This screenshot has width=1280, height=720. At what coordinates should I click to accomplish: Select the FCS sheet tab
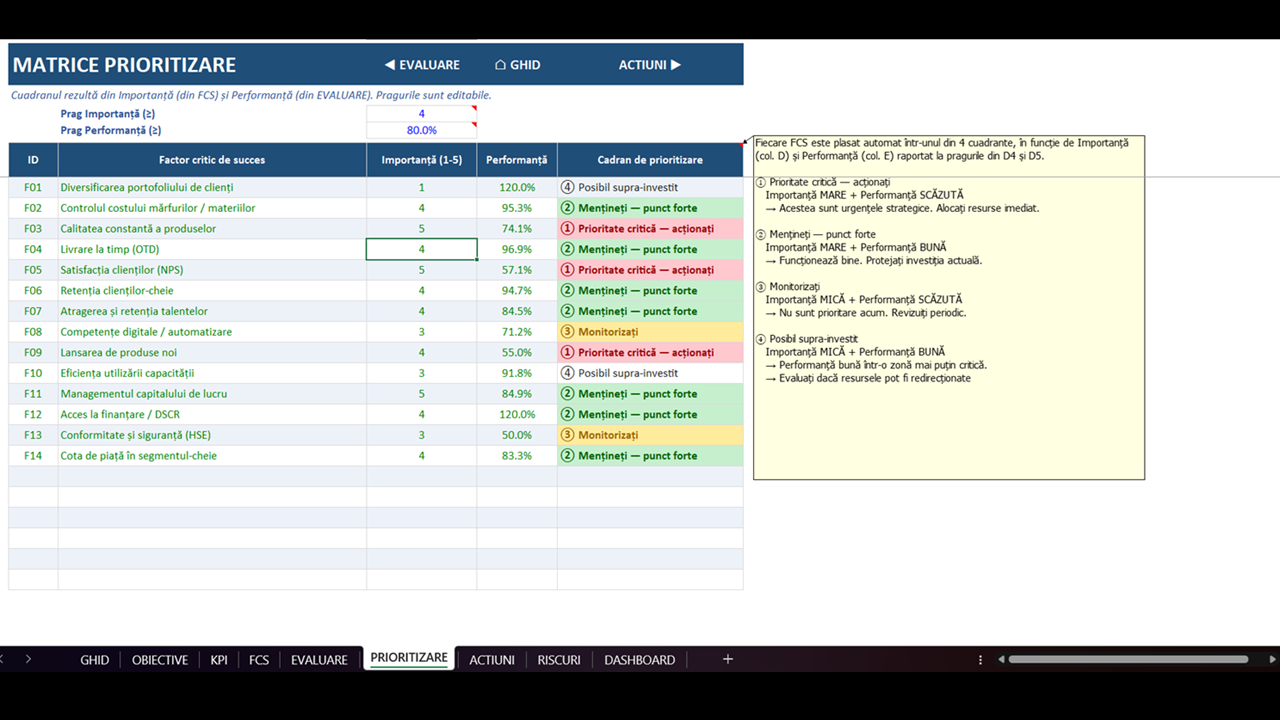coord(259,660)
